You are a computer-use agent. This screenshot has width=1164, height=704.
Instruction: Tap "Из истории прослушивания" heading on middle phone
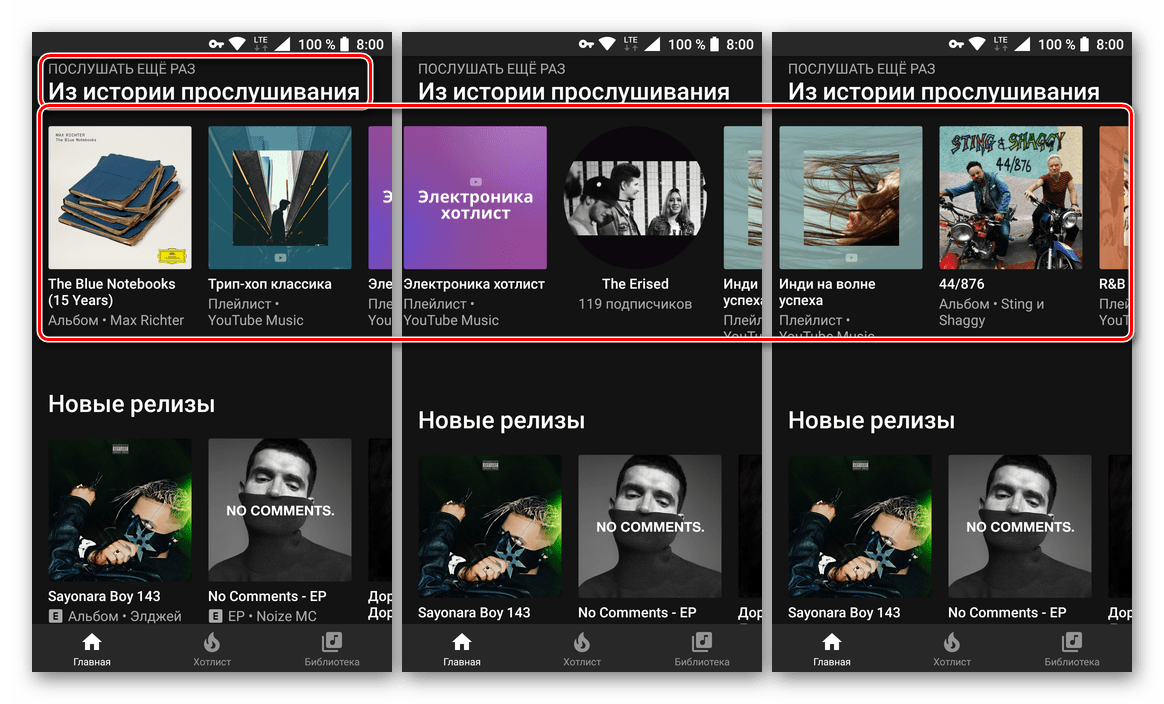pyautogui.click(x=574, y=91)
